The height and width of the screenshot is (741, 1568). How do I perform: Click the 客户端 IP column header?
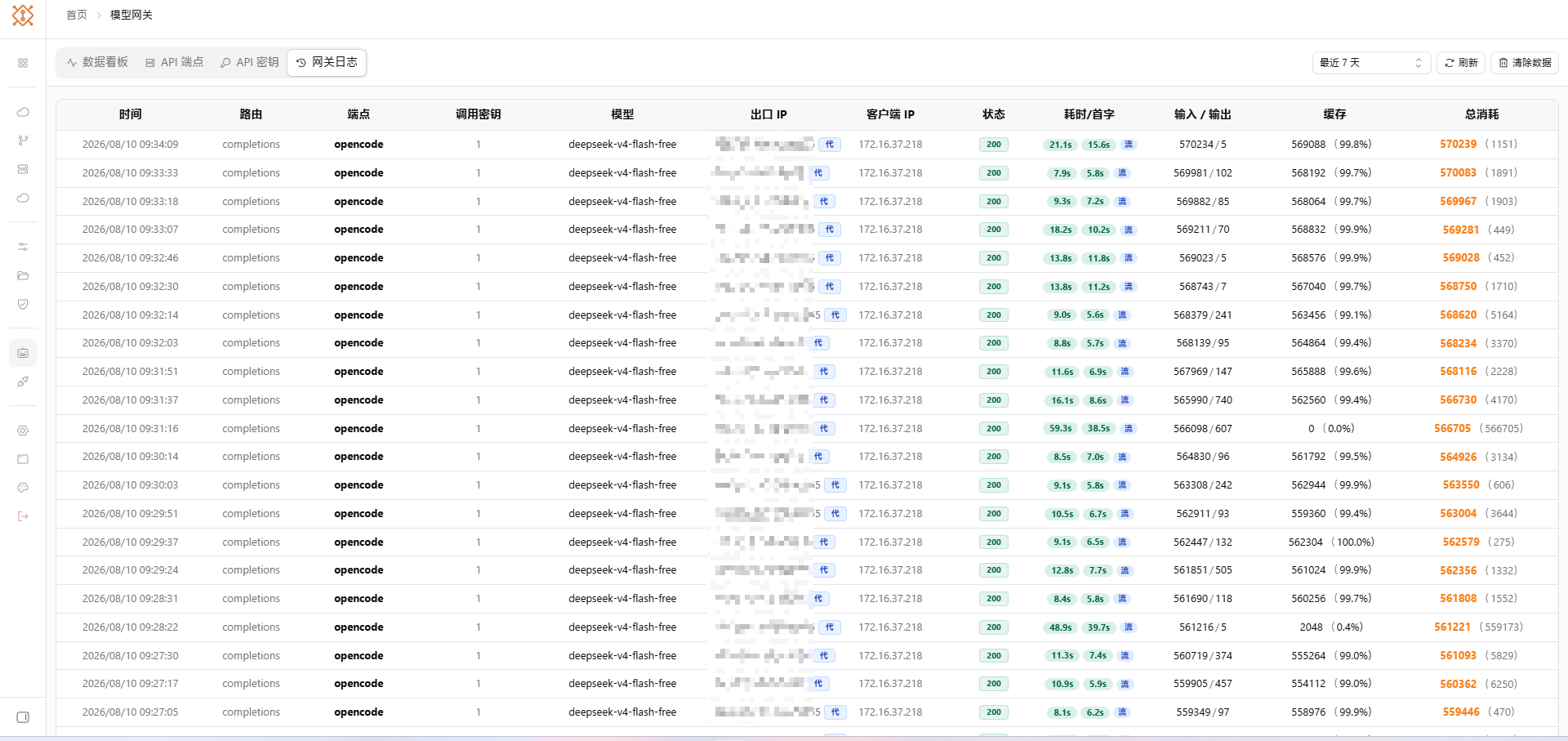[890, 114]
